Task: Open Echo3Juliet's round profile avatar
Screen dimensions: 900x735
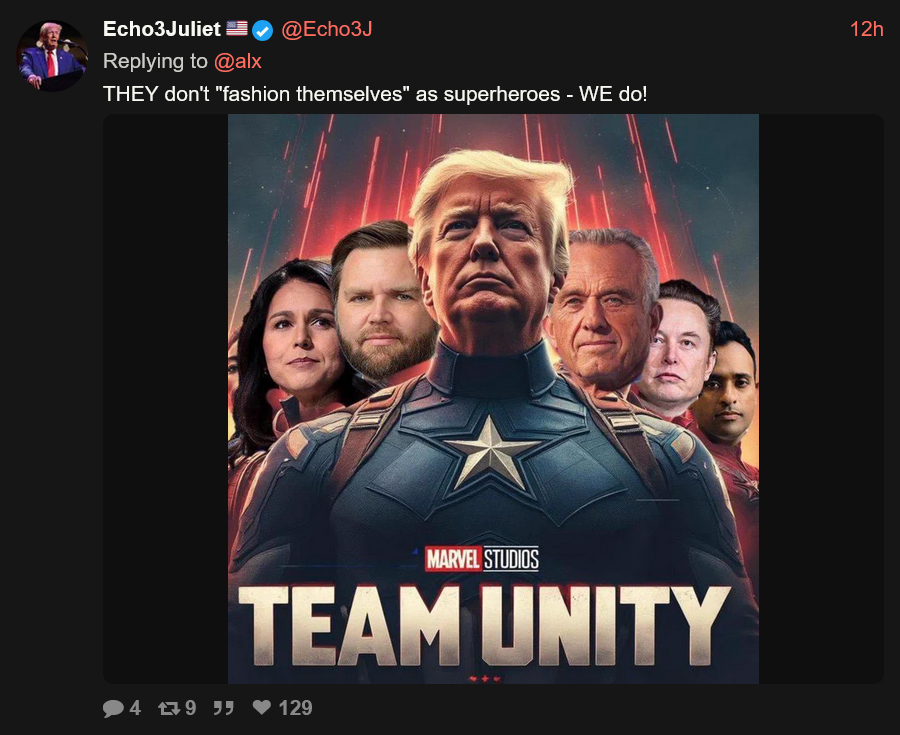Action: [52, 56]
